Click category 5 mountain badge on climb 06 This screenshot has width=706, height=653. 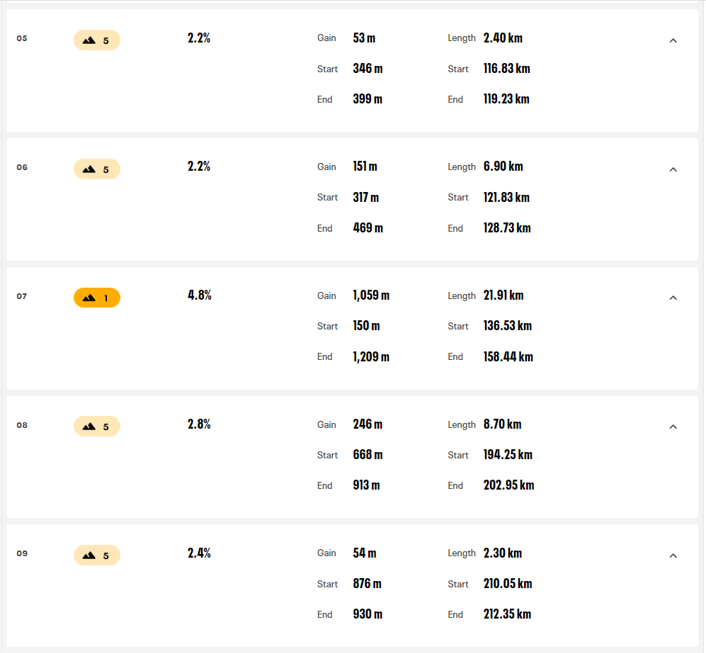97,169
